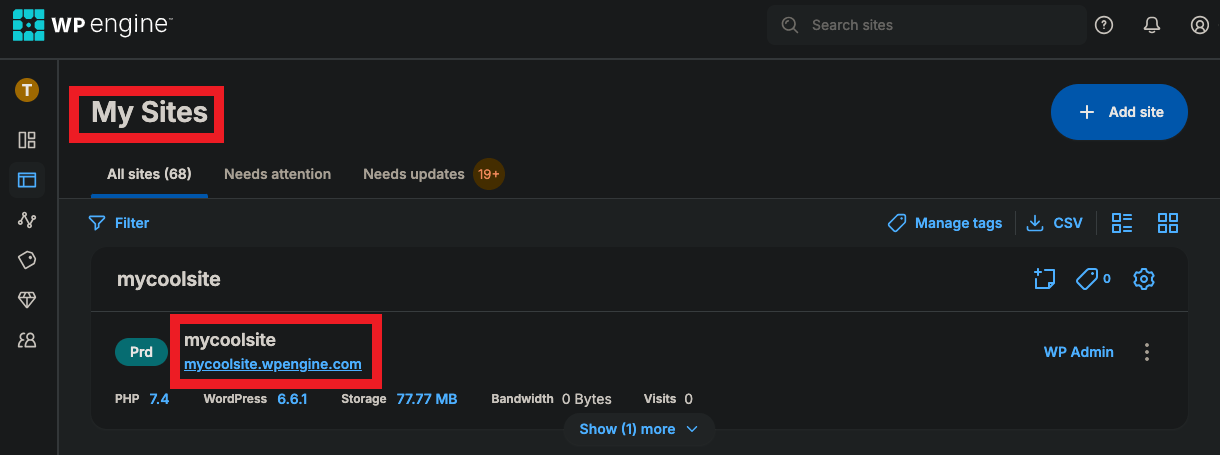Open the tag icon in sidebar

click(27, 260)
